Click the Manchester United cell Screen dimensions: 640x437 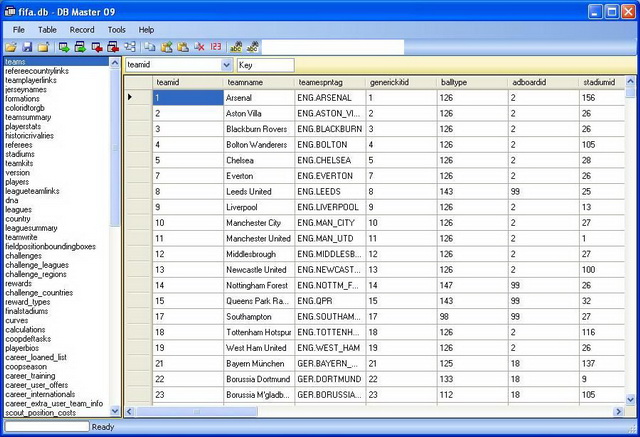[x=259, y=239]
